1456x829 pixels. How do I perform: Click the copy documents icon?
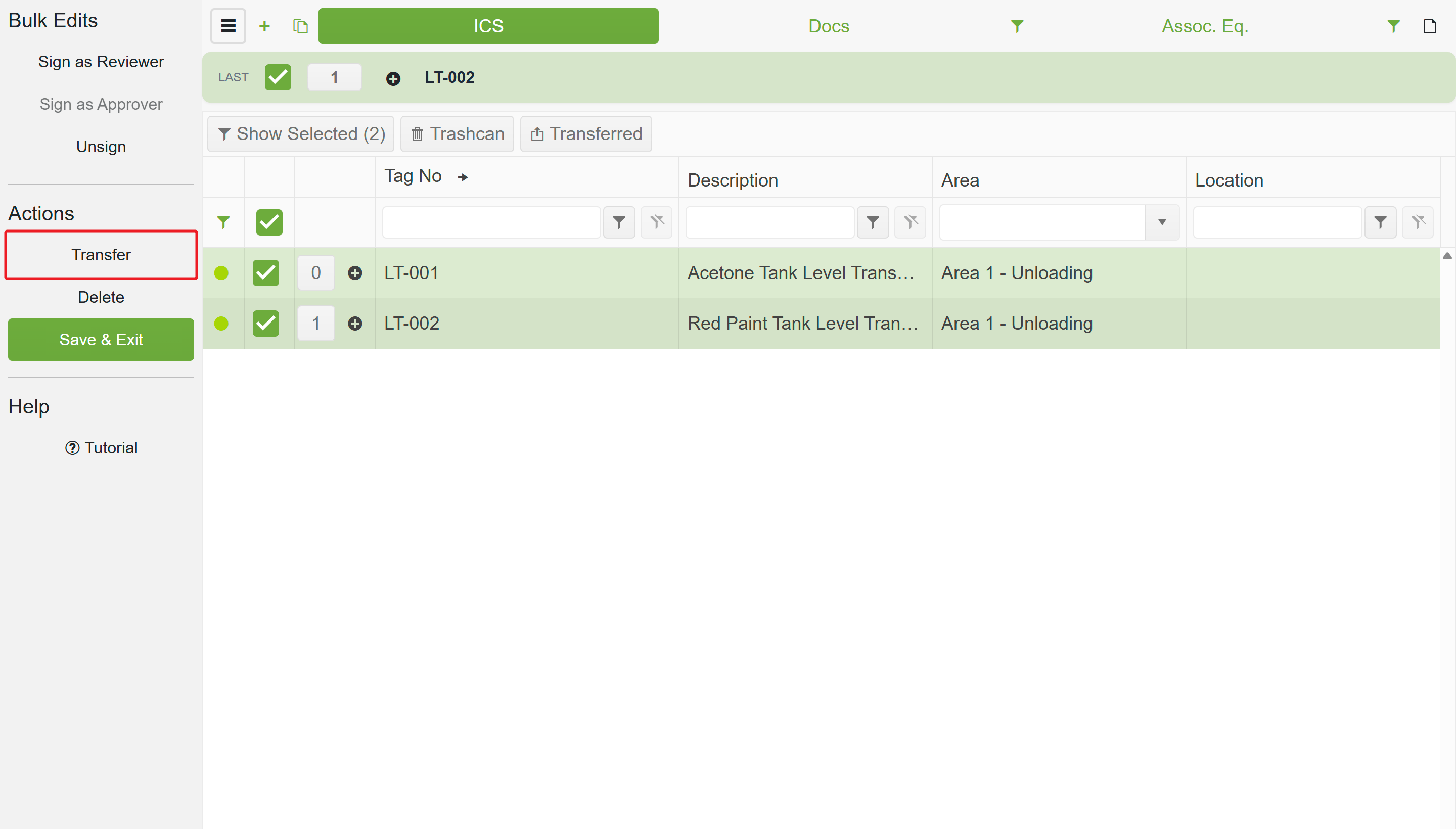pyautogui.click(x=300, y=26)
